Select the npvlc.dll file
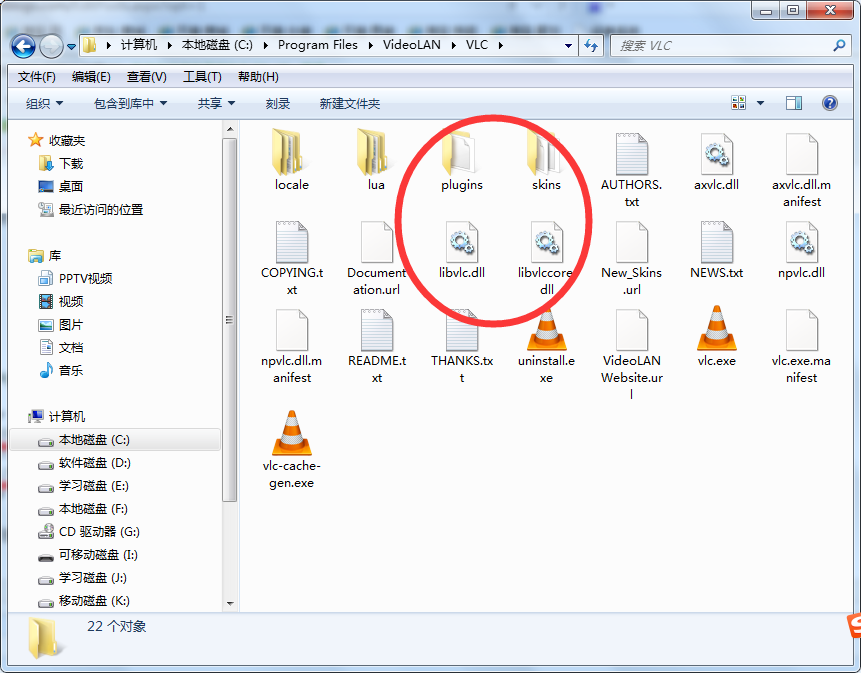Image resolution: width=861 pixels, height=673 pixels. coord(801,250)
